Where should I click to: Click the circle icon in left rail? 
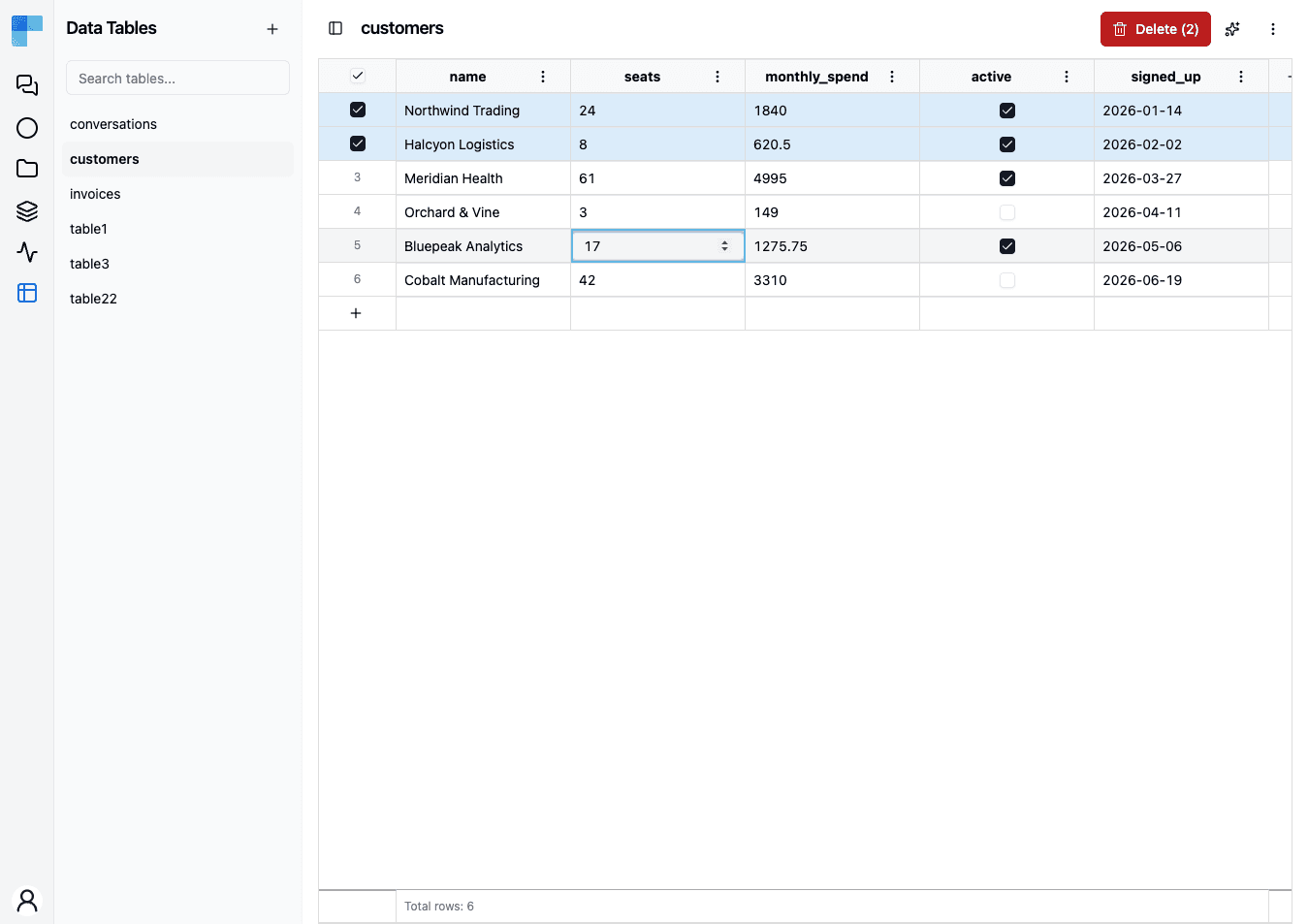27,128
